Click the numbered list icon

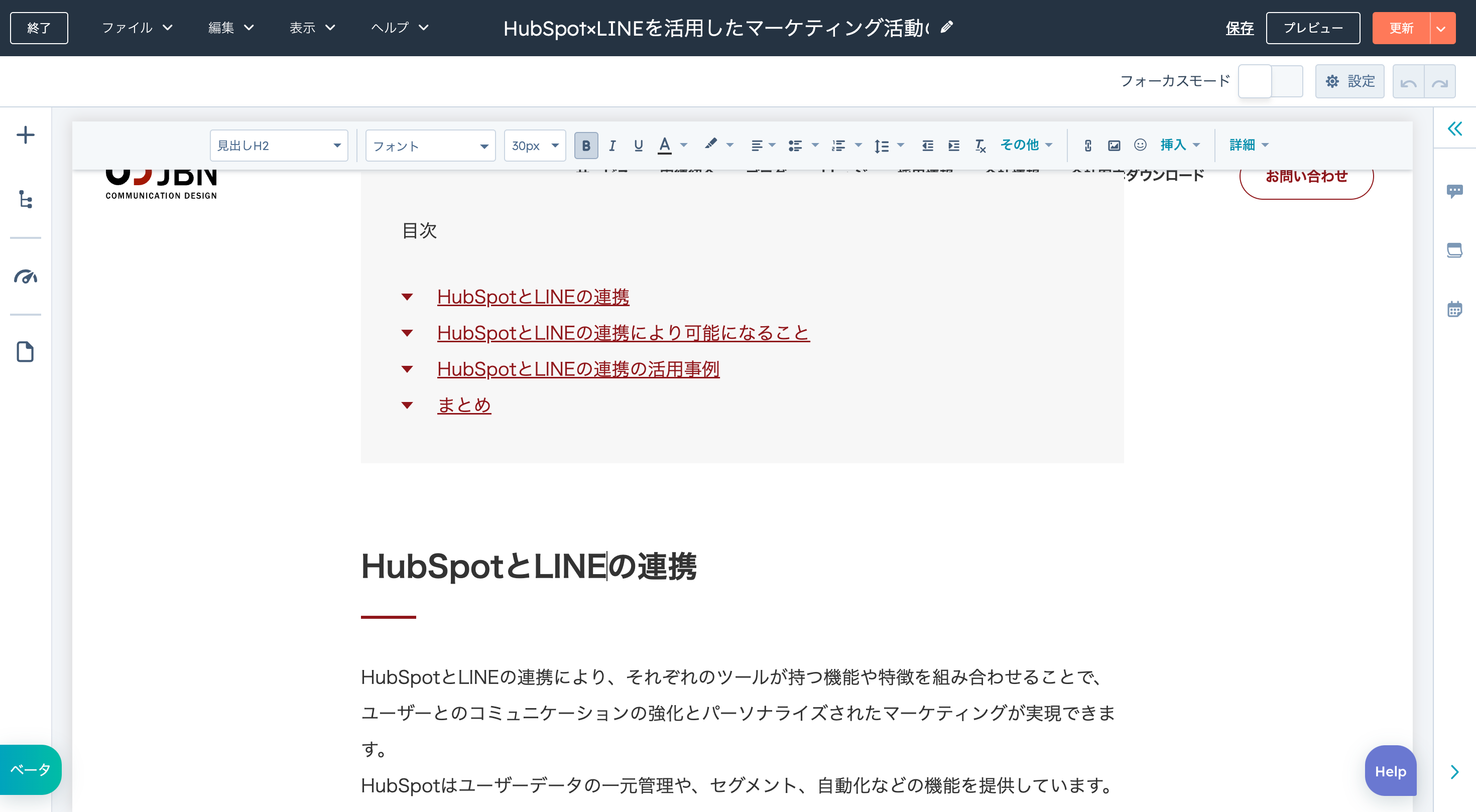(838, 146)
